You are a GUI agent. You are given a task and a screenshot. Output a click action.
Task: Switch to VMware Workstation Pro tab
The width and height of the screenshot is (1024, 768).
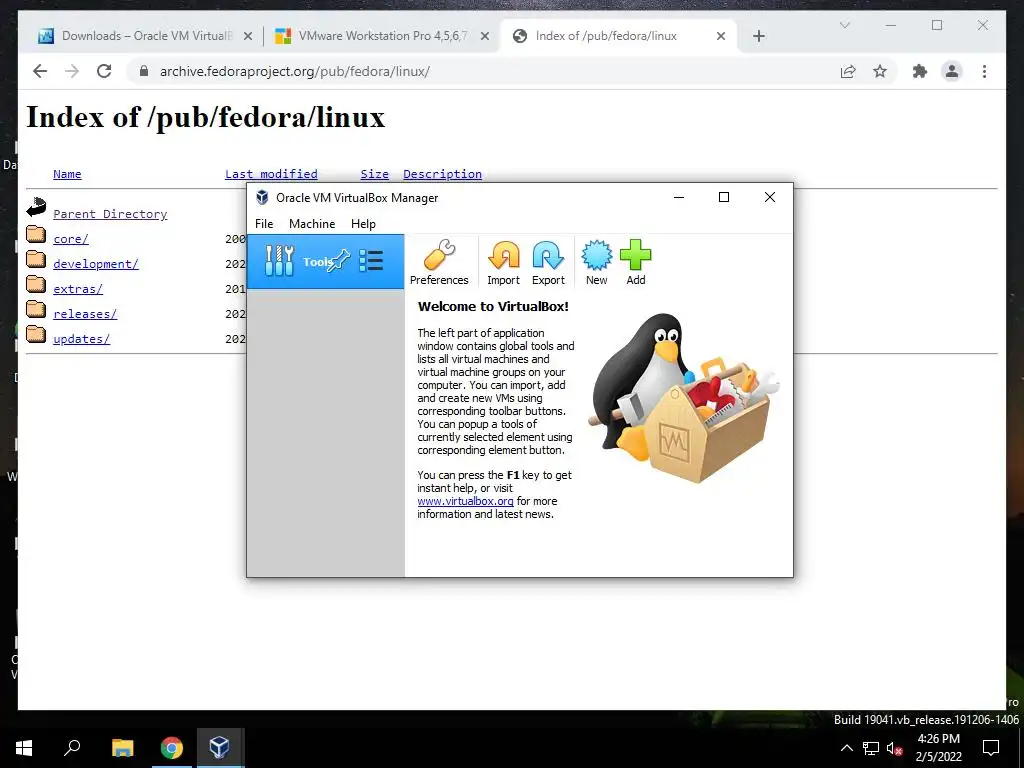(x=383, y=36)
